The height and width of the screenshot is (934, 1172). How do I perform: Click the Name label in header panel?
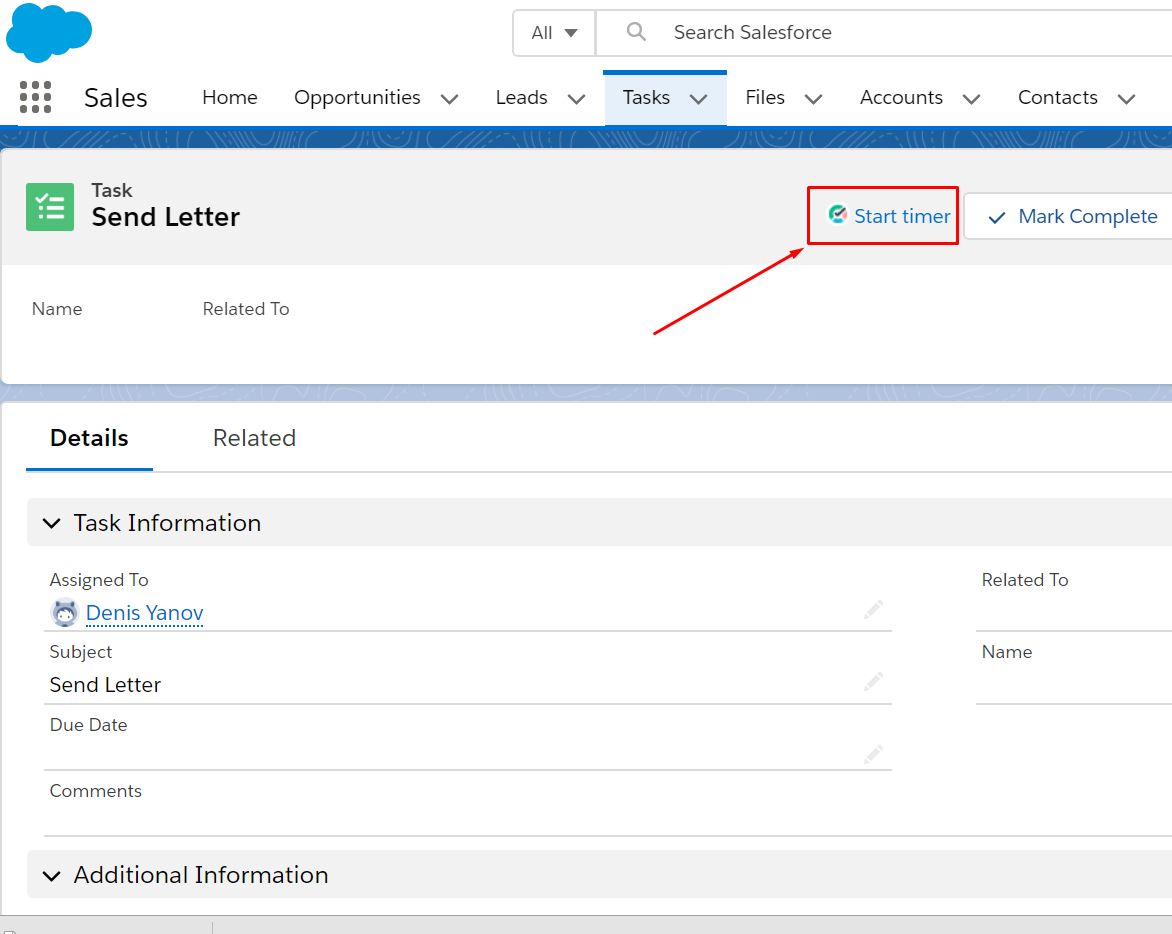coord(57,309)
